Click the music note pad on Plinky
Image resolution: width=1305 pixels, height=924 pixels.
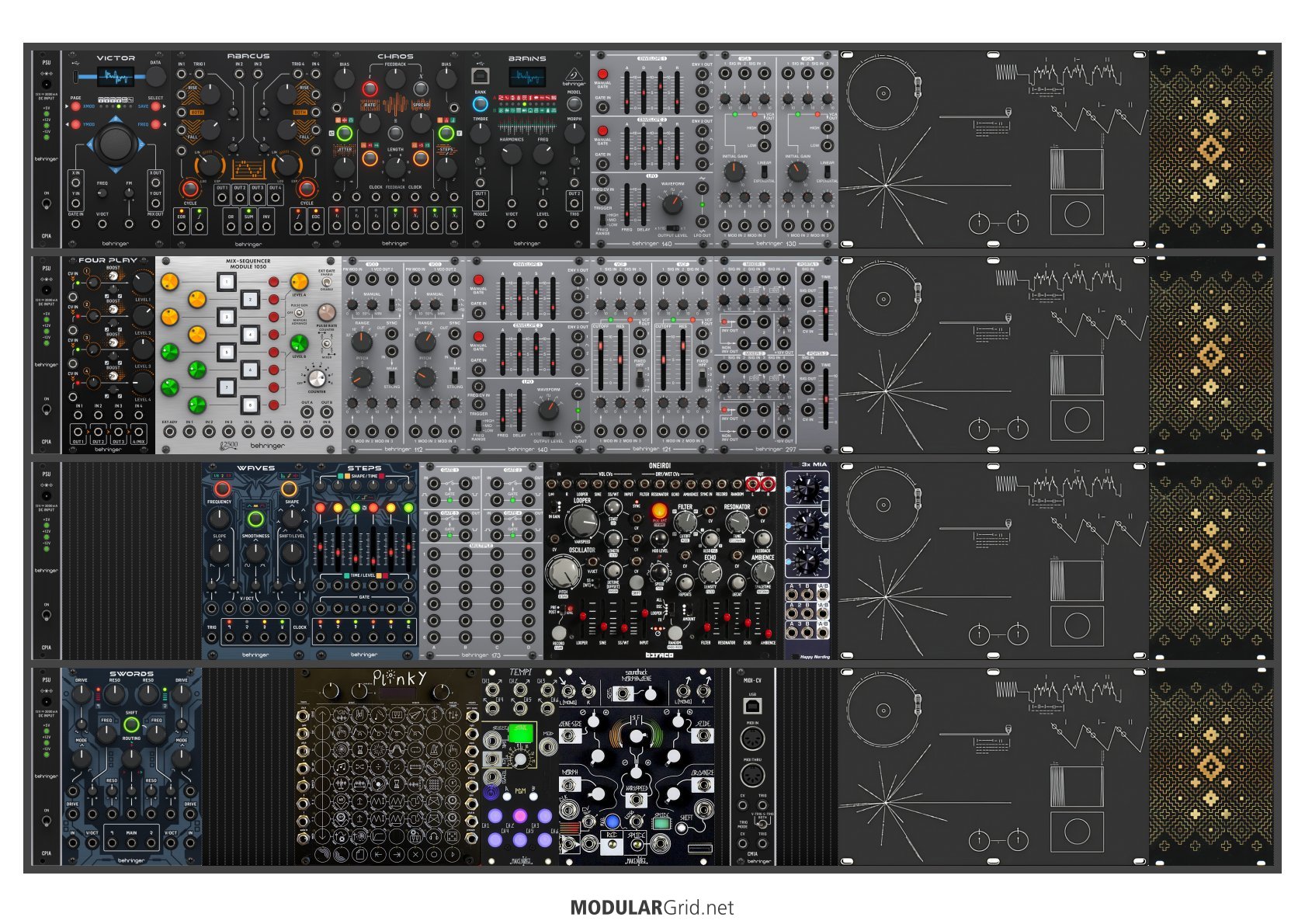[x=341, y=766]
